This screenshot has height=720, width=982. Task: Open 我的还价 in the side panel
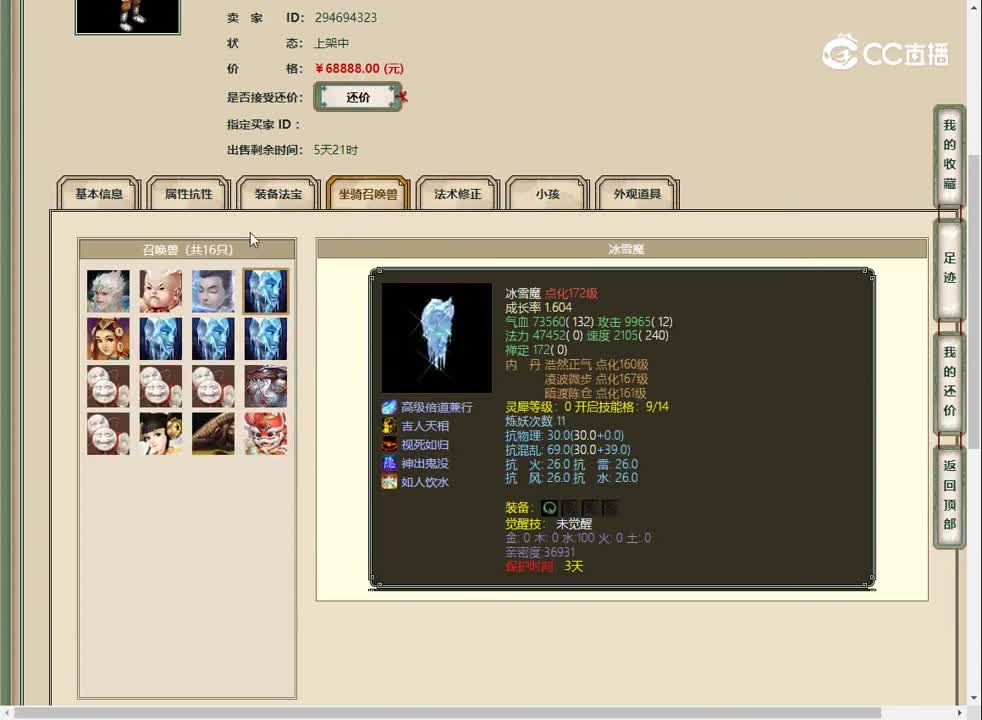pyautogui.click(x=949, y=381)
